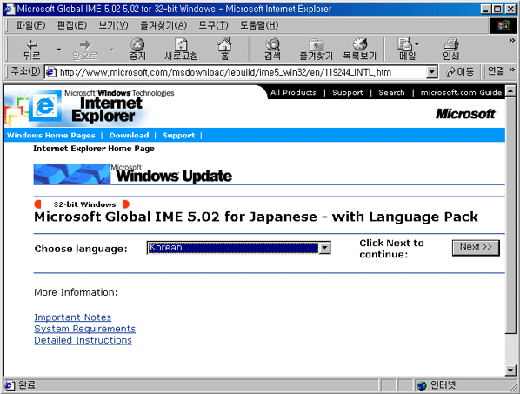
Task: Click microsoft.com Guide link
Action: pyautogui.click(x=461, y=92)
